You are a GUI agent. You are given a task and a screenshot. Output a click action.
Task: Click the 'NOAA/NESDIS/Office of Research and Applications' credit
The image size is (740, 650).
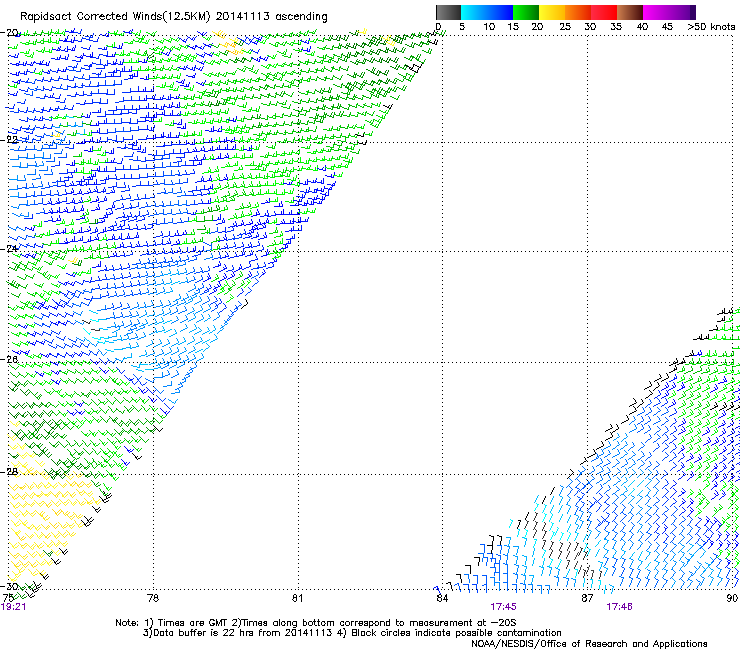click(x=589, y=644)
